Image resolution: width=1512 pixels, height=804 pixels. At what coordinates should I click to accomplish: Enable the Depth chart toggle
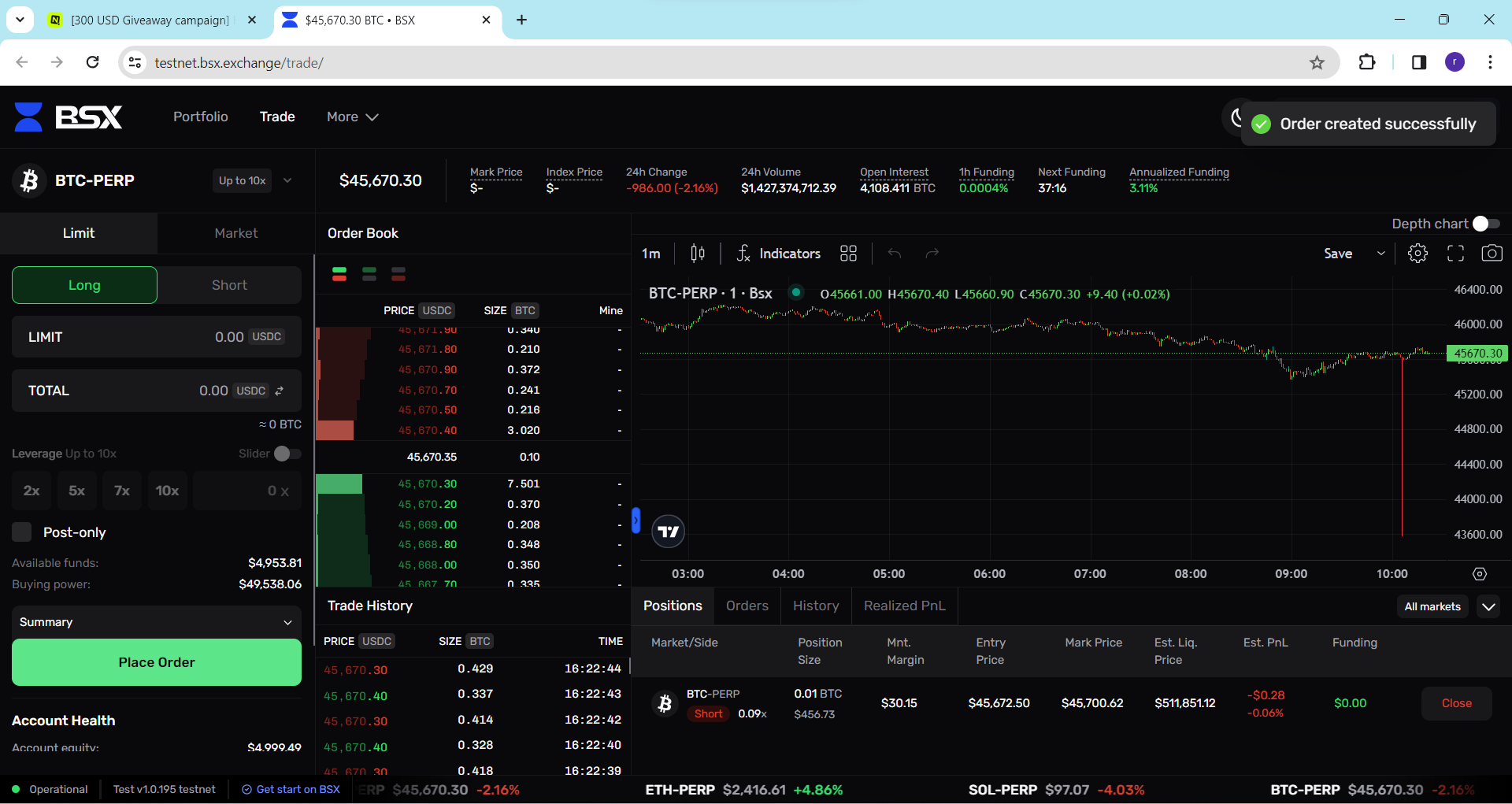tap(1485, 224)
